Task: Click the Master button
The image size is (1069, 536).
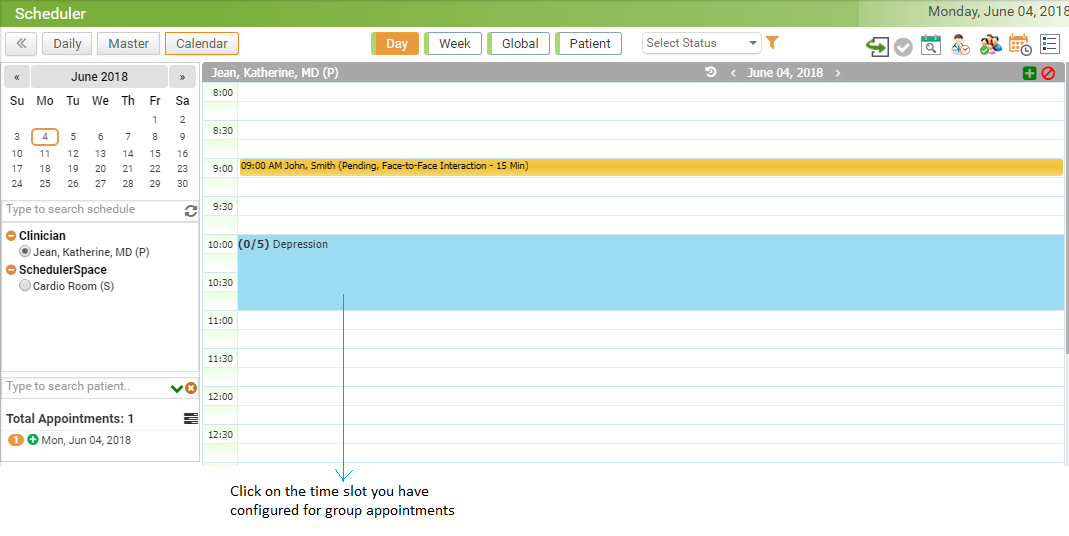Action: (128, 44)
